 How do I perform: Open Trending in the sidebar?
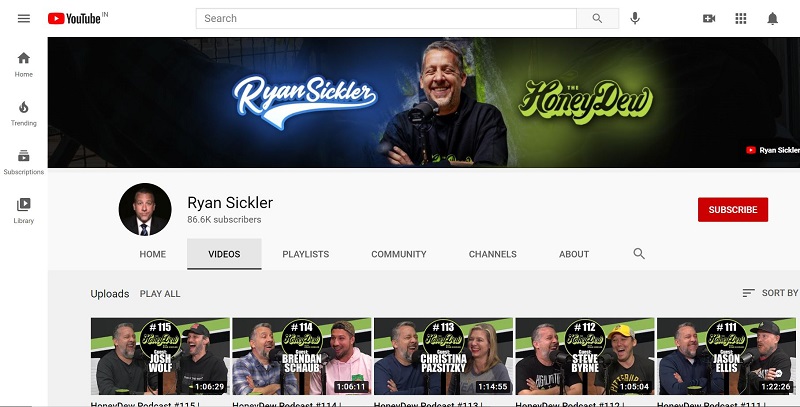click(23, 113)
